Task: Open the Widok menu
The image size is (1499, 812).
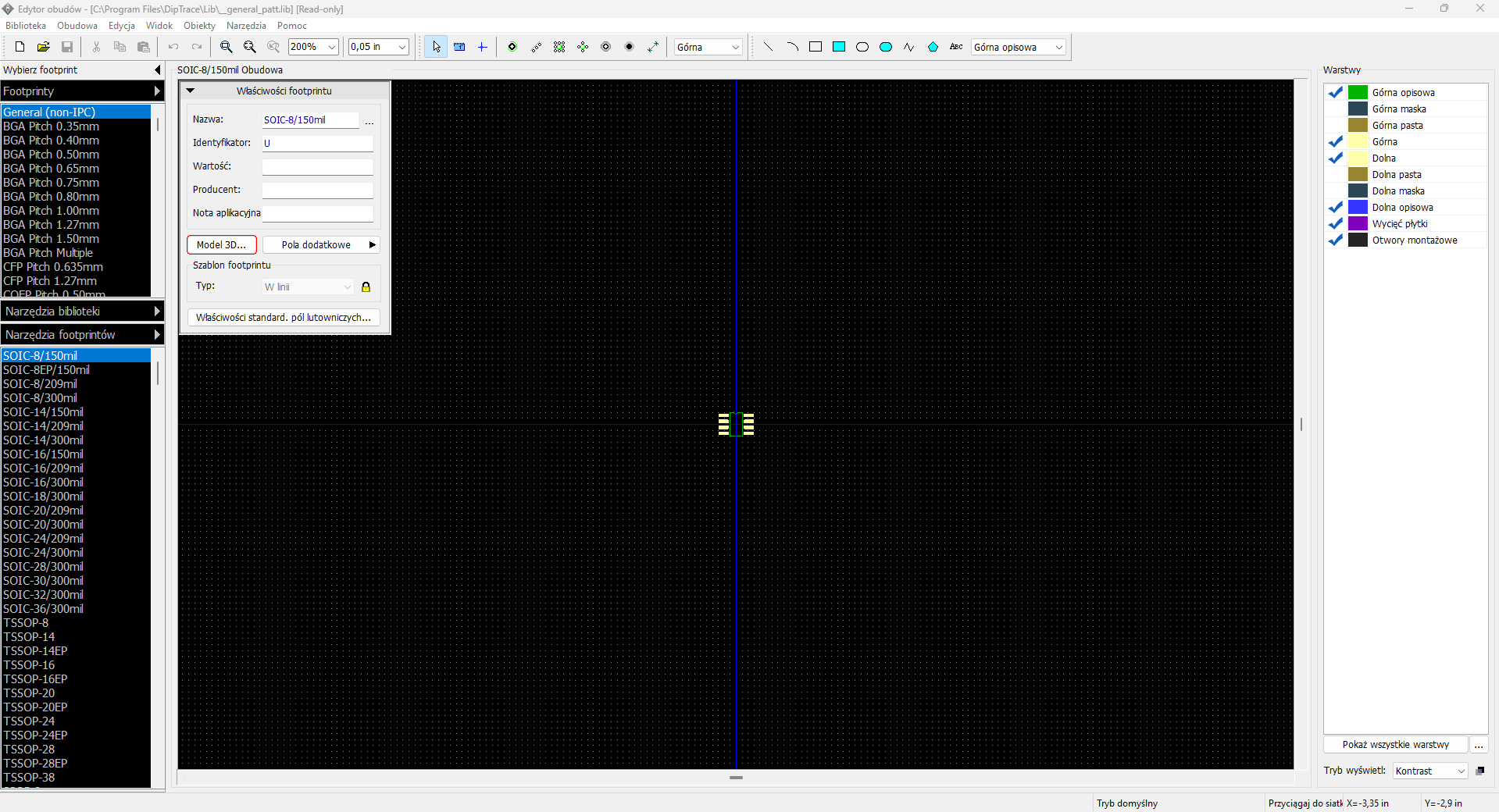Action: click(159, 26)
